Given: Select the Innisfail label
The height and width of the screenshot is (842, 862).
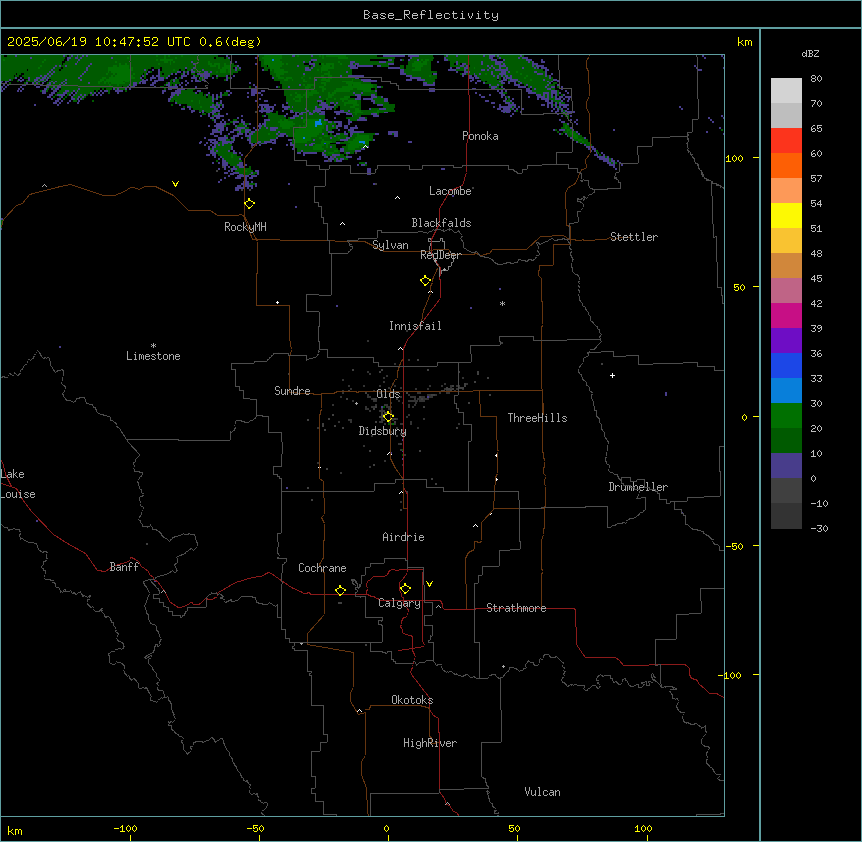Looking at the screenshot, I should [415, 326].
